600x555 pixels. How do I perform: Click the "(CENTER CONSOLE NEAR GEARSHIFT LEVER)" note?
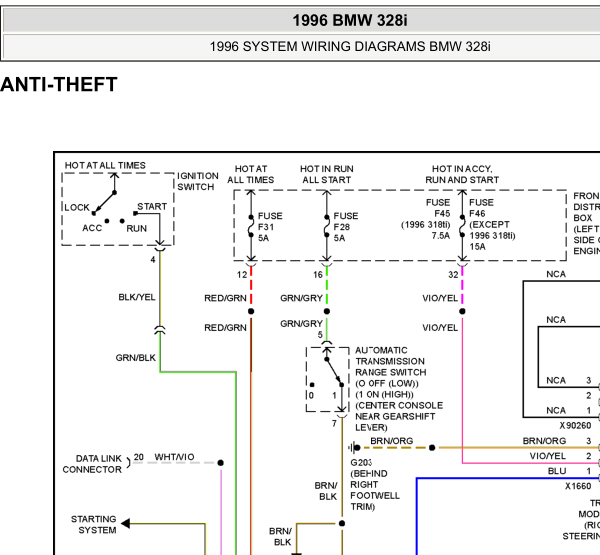click(399, 416)
